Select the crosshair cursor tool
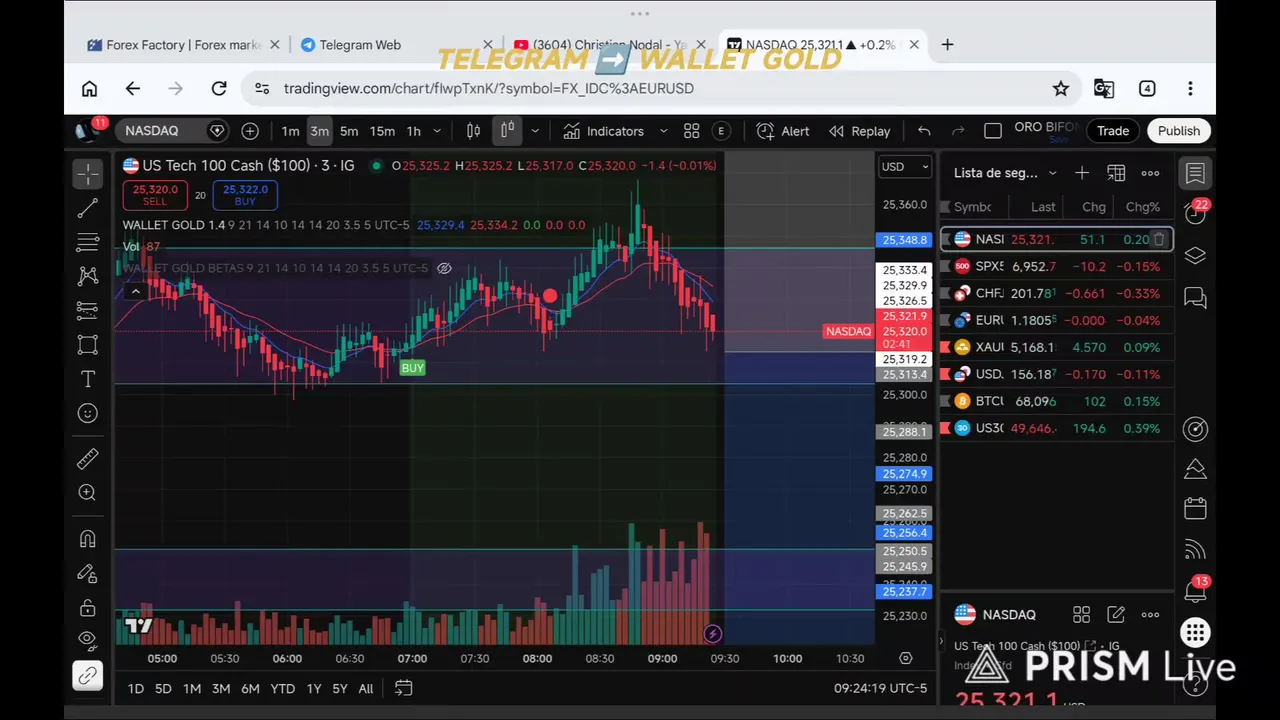This screenshot has width=1280, height=720. [x=88, y=174]
